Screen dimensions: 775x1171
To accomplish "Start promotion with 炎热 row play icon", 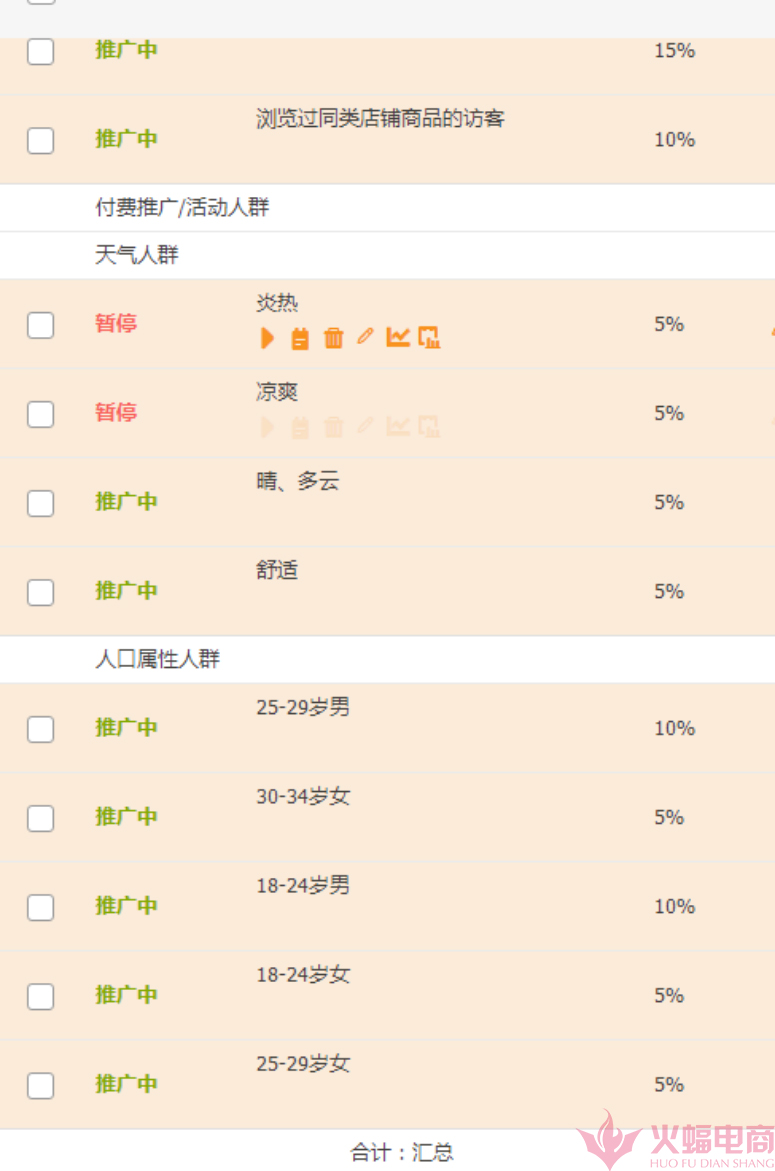I will (x=267, y=338).
